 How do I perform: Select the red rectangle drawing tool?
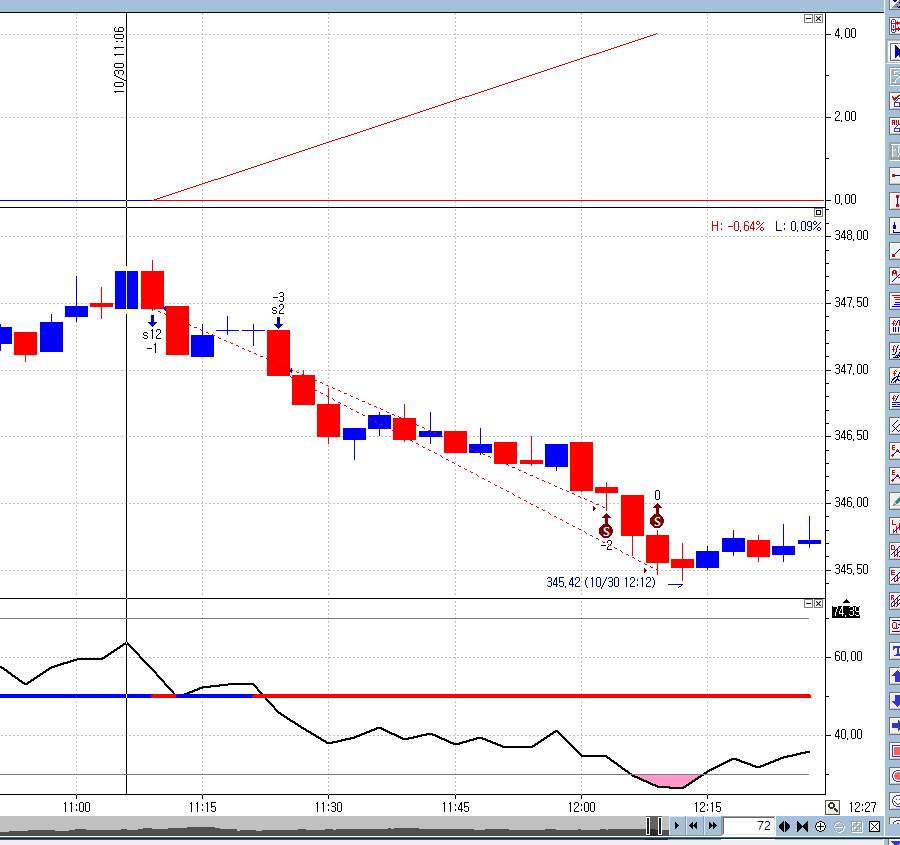coord(894,751)
